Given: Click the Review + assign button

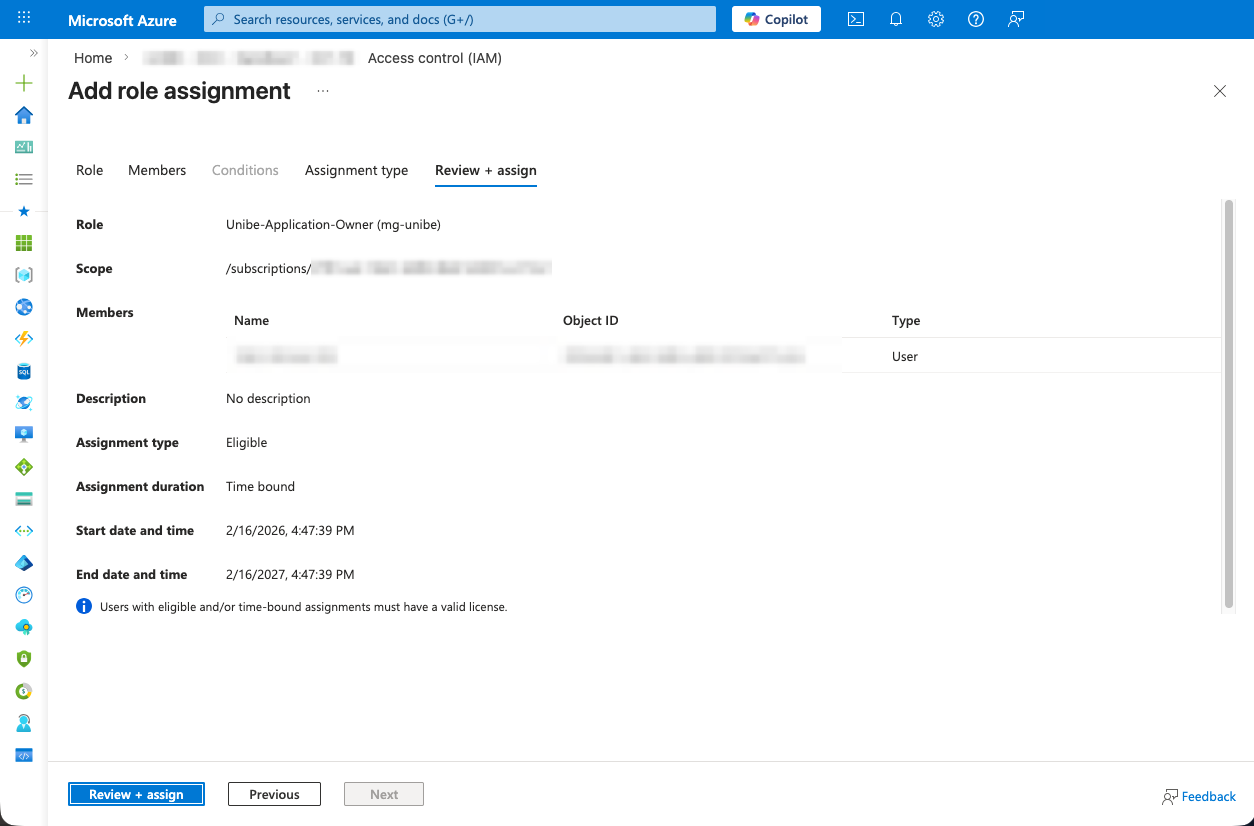Looking at the screenshot, I should pos(136,794).
